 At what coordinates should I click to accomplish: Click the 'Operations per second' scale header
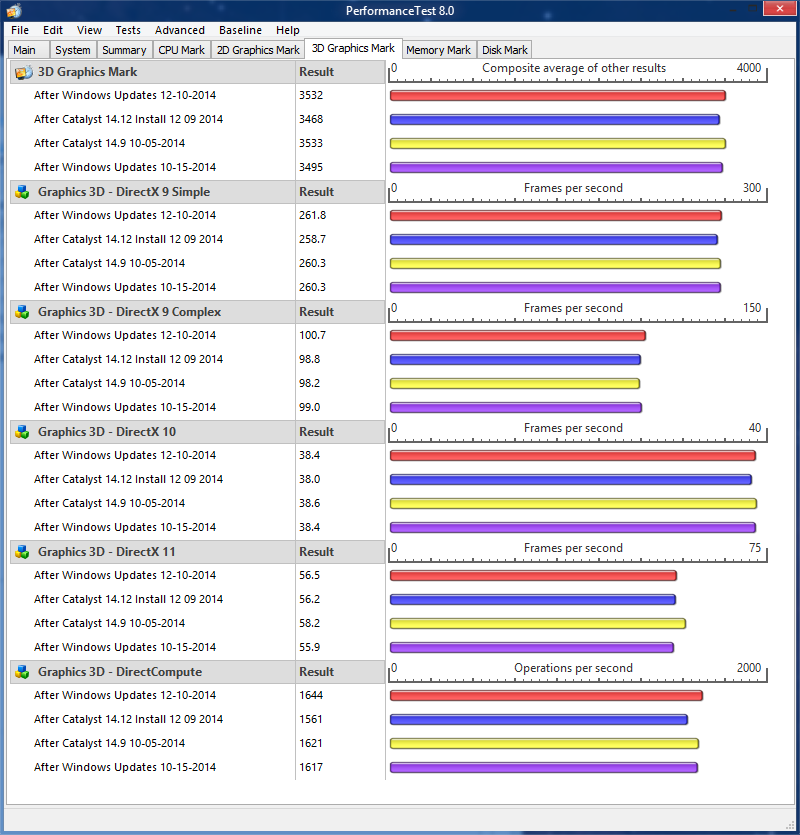577,671
